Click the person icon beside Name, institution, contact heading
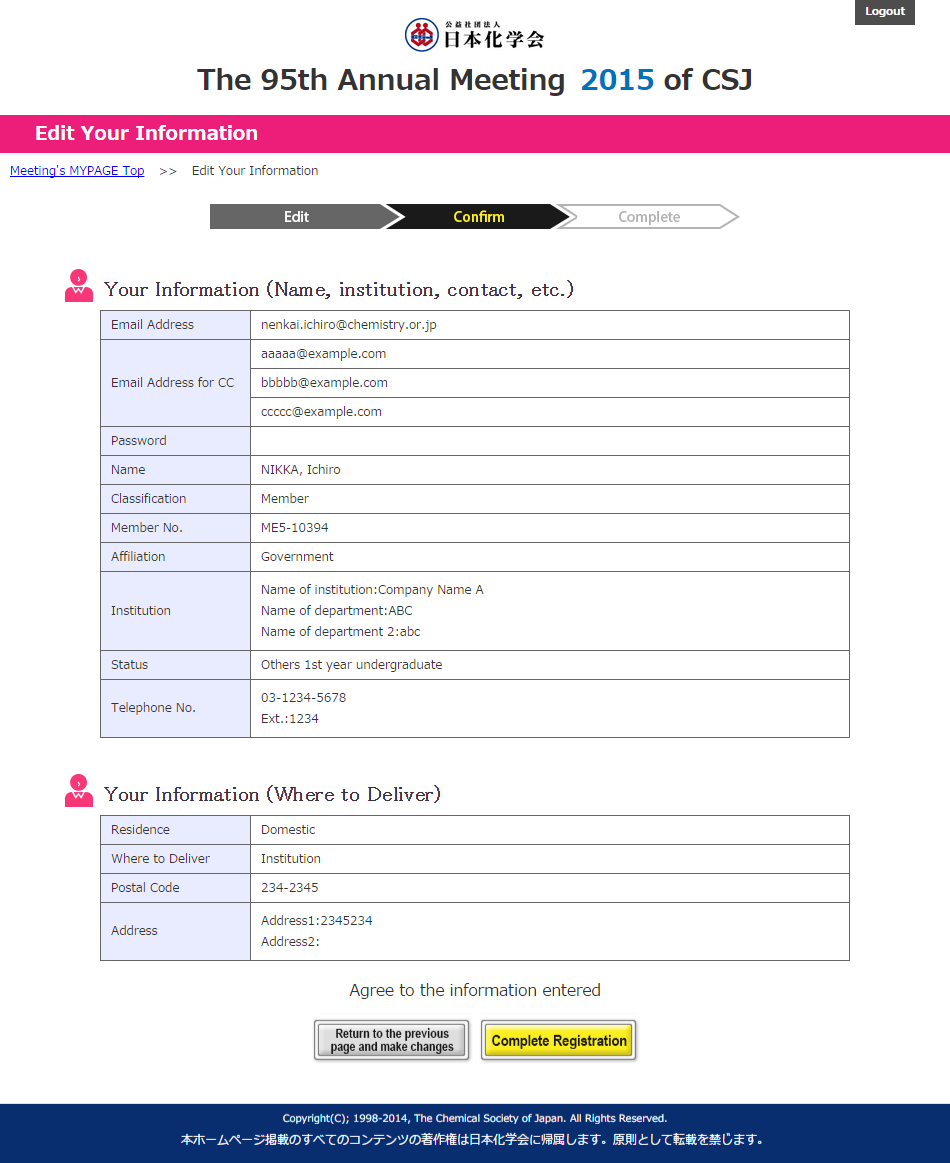This screenshot has width=950, height=1163. click(x=79, y=286)
